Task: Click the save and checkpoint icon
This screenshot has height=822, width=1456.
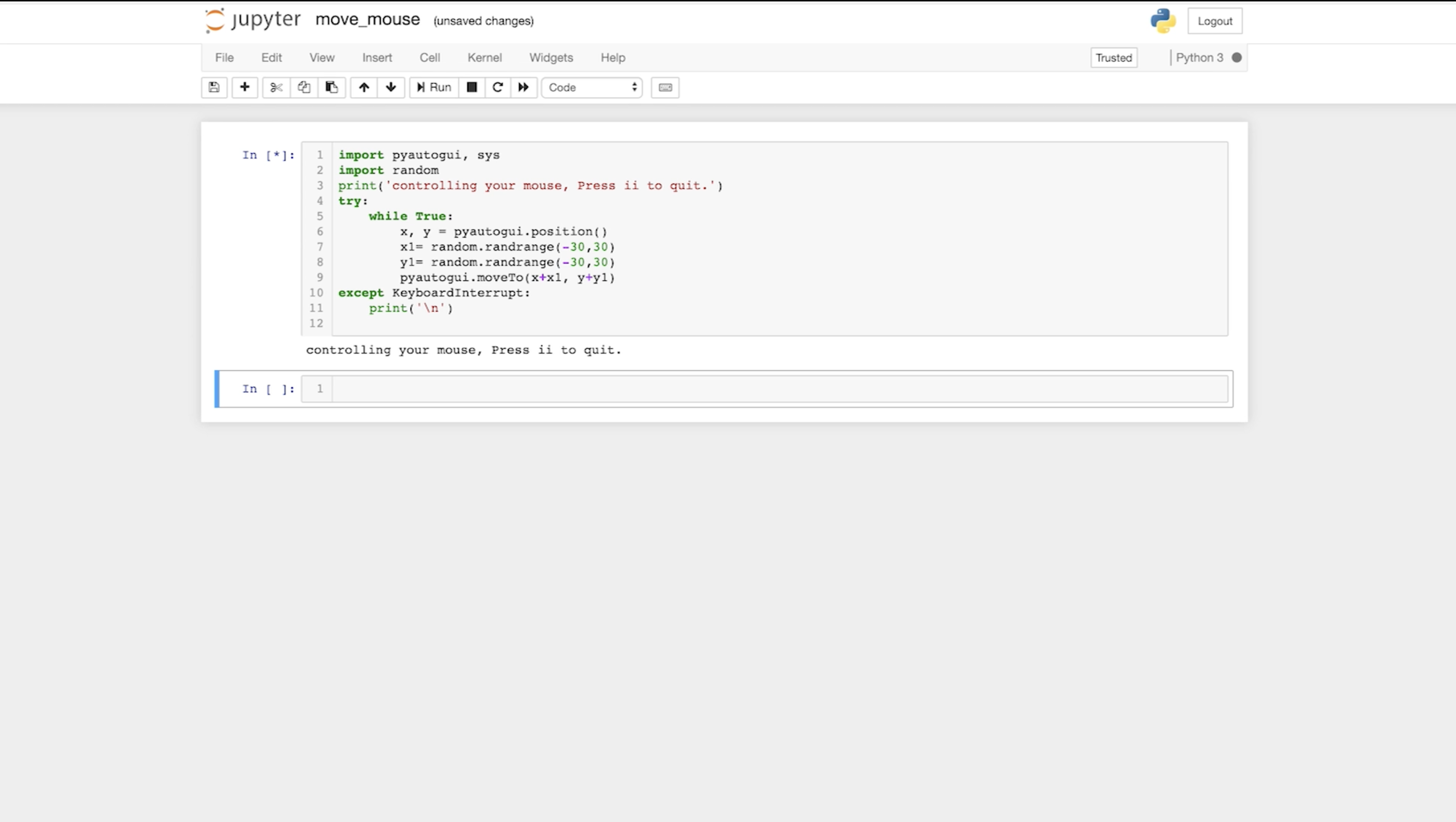Action: [x=214, y=87]
